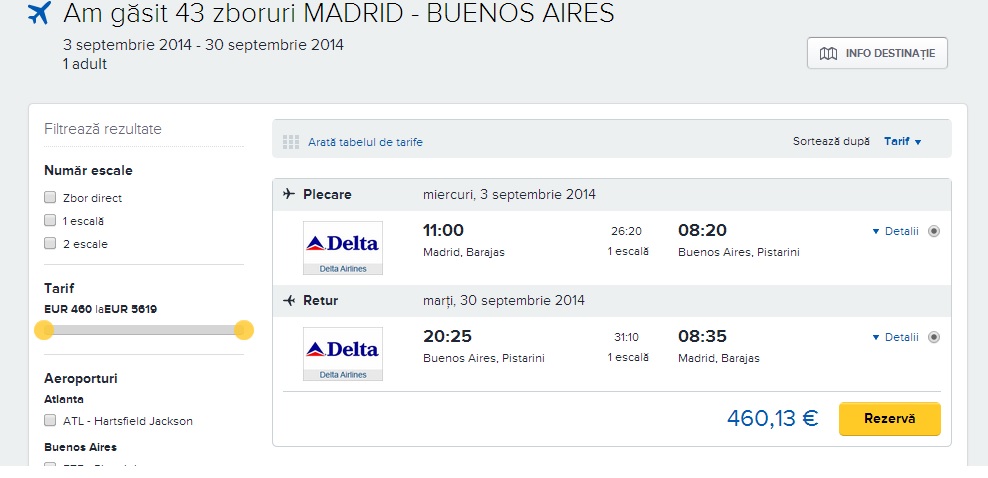This screenshot has height=478, width=988.
Task: Open the Tarif sort dropdown
Action: (x=902, y=142)
